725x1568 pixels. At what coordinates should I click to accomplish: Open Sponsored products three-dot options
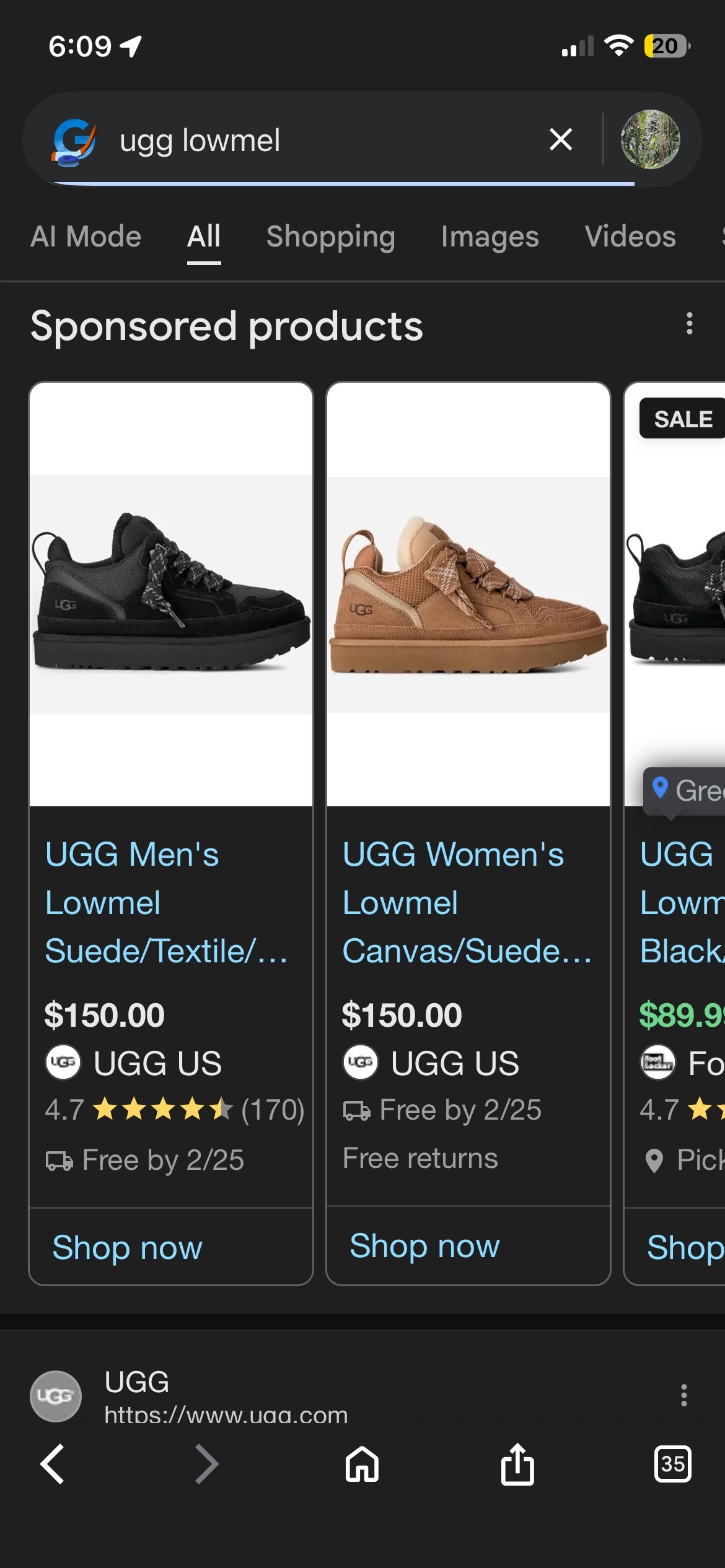point(689,324)
